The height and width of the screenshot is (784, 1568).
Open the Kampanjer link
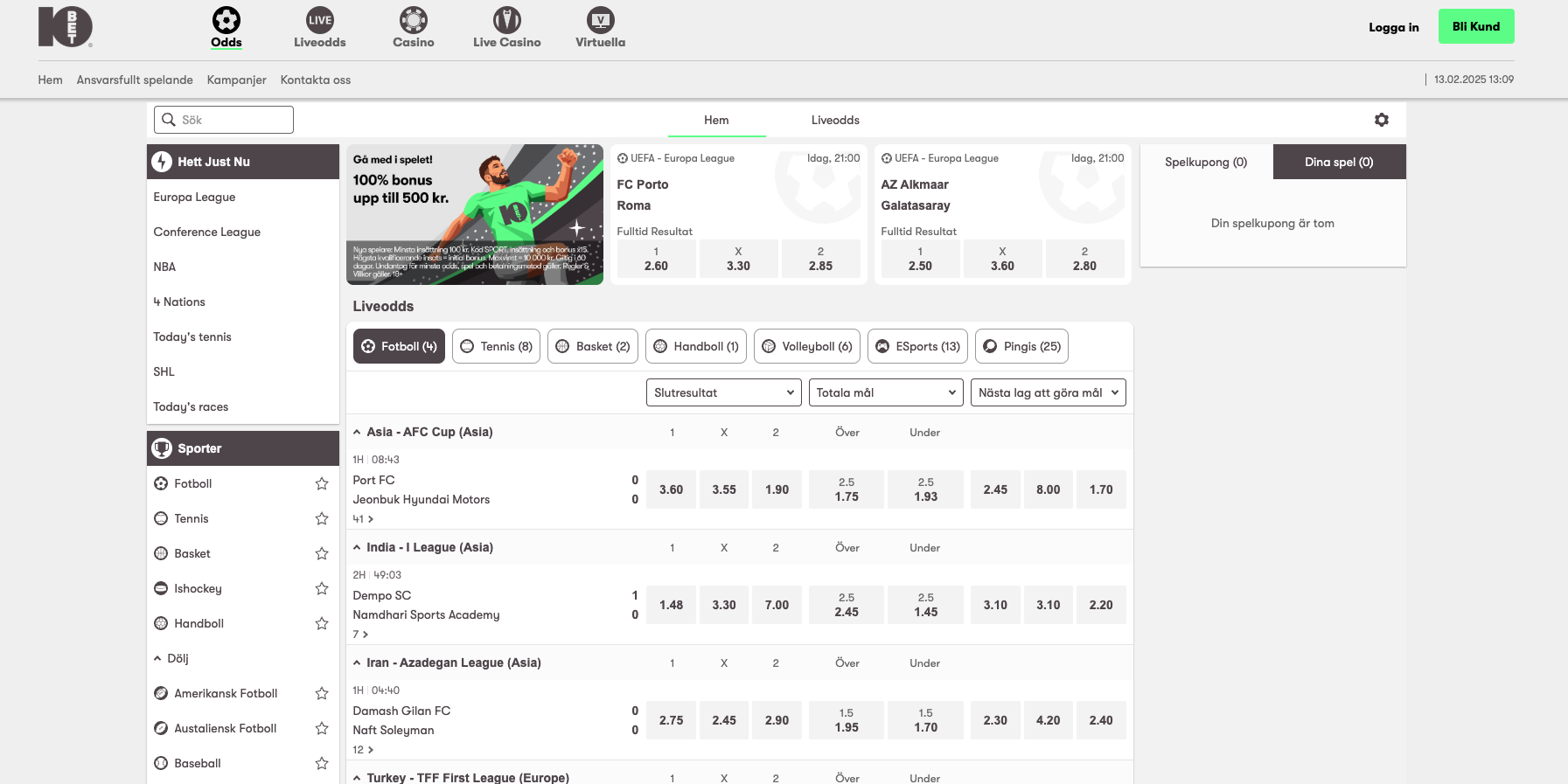point(237,80)
